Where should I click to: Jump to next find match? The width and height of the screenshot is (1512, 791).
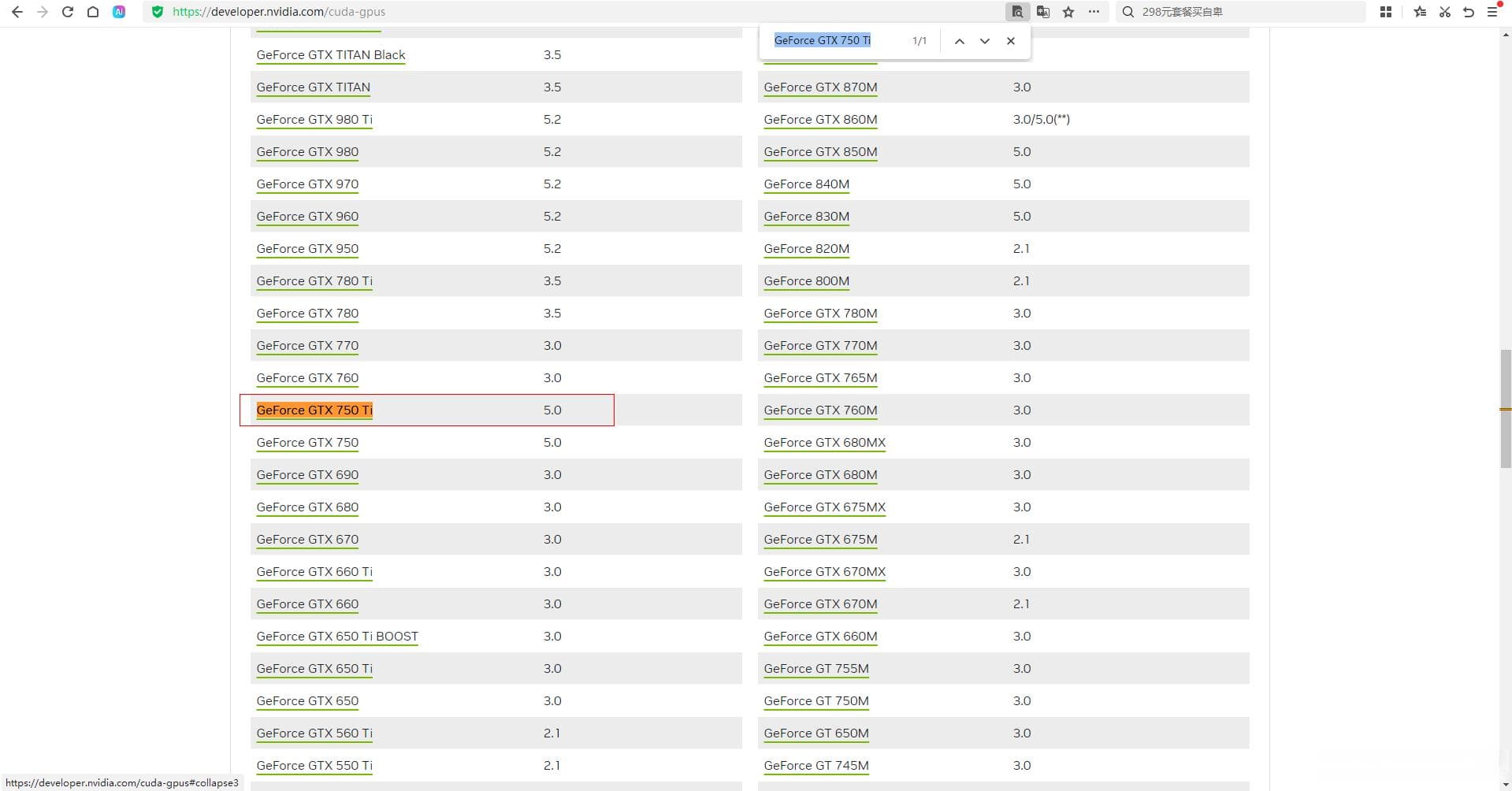tap(985, 41)
